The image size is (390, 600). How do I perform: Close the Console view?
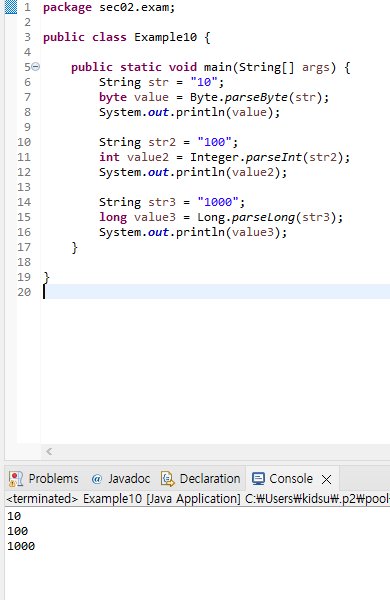(x=326, y=479)
